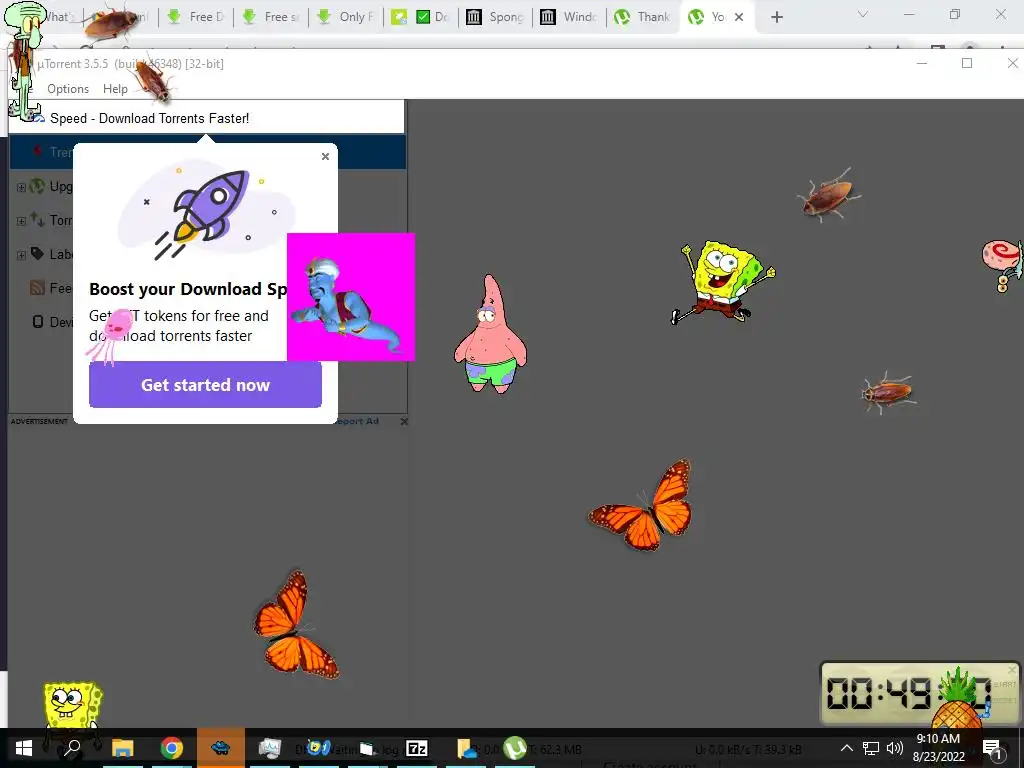Screen dimensions: 1024x768
Task: Open the Options menu in µTorrent
Action: point(68,89)
